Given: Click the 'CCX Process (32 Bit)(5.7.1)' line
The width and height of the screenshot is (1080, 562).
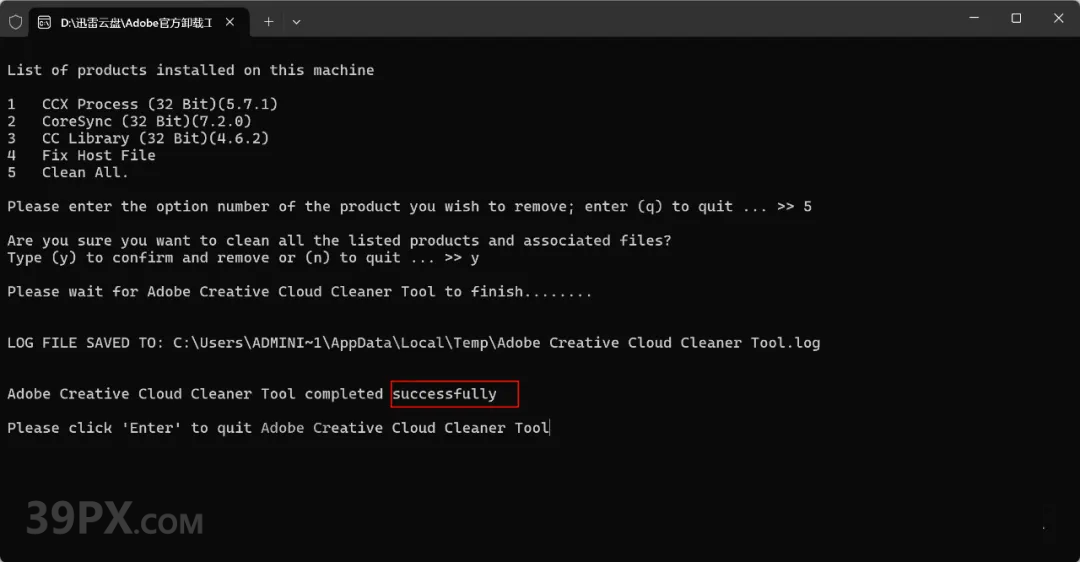Looking at the screenshot, I should [160, 104].
